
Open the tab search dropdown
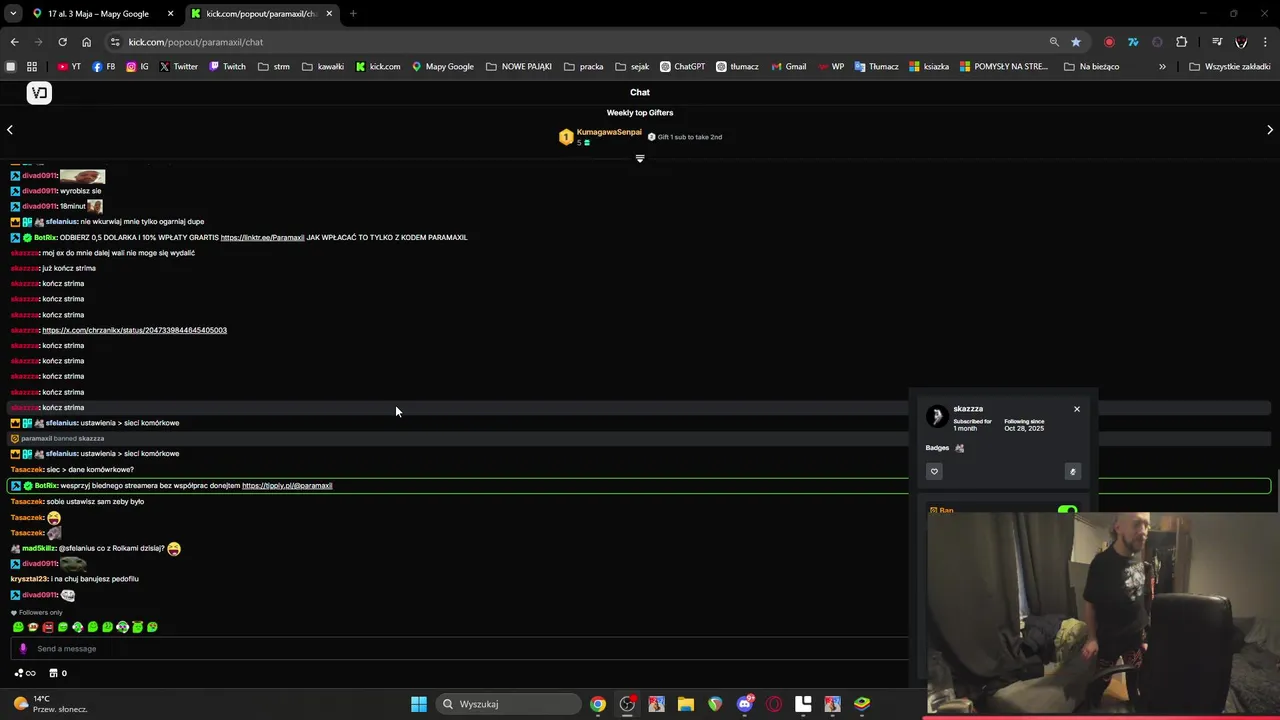tap(13, 14)
